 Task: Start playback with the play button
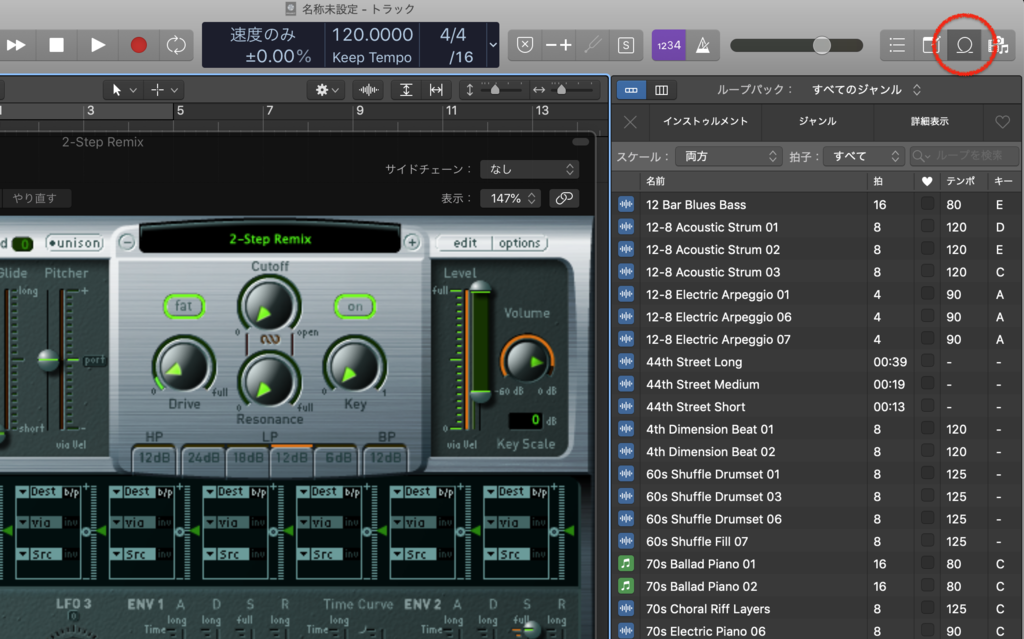click(x=97, y=45)
